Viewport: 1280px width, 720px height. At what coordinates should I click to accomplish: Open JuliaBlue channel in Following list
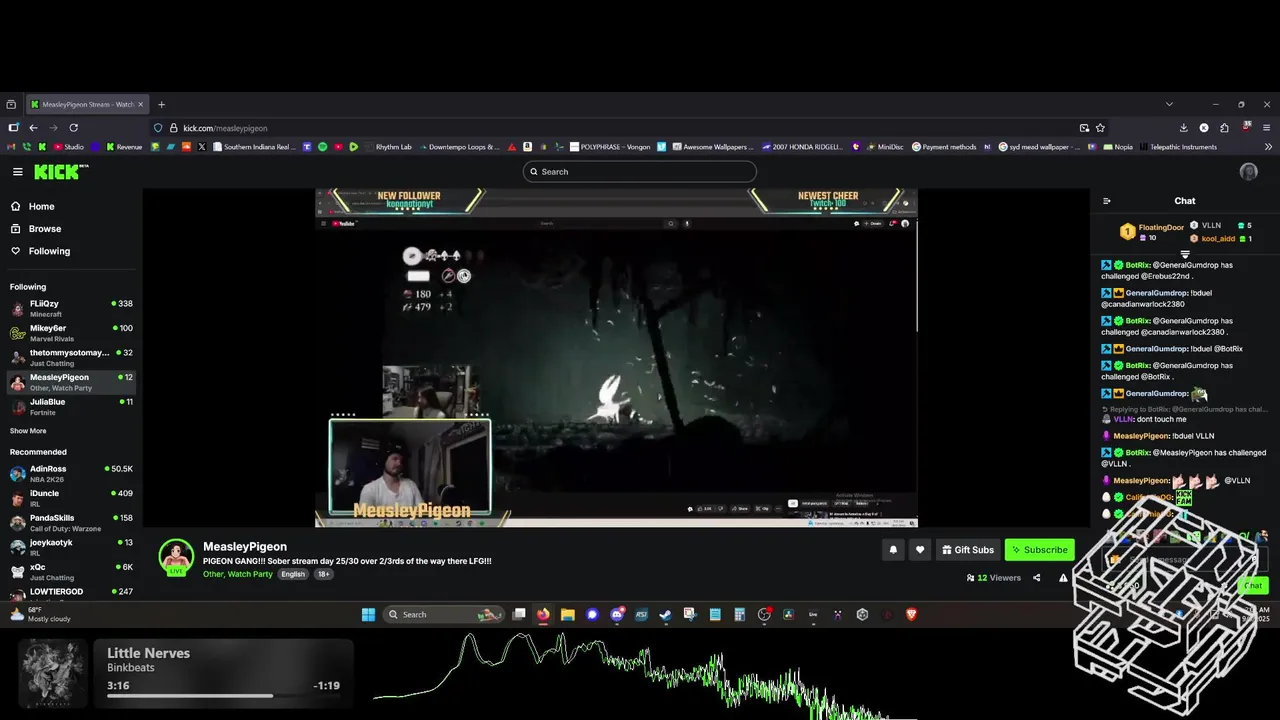tap(70, 407)
